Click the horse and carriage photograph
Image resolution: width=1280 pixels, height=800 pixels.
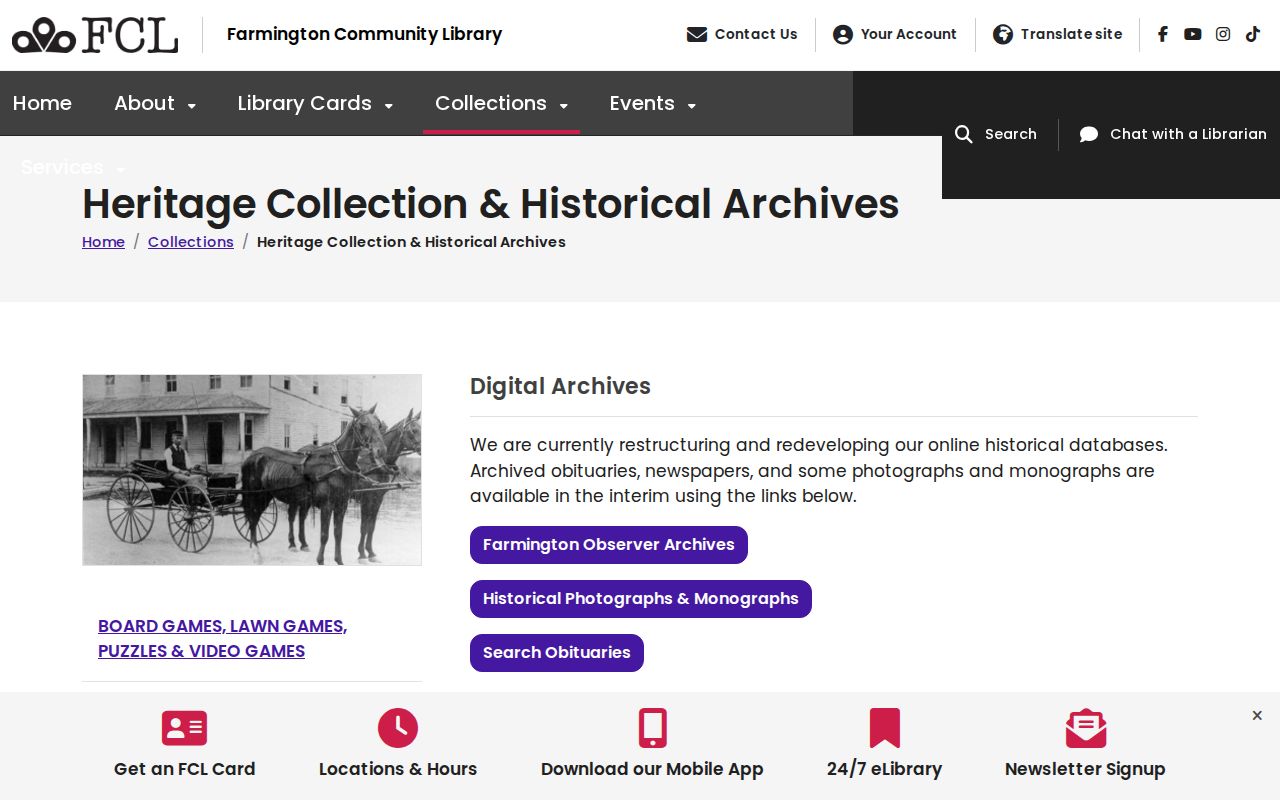(252, 470)
